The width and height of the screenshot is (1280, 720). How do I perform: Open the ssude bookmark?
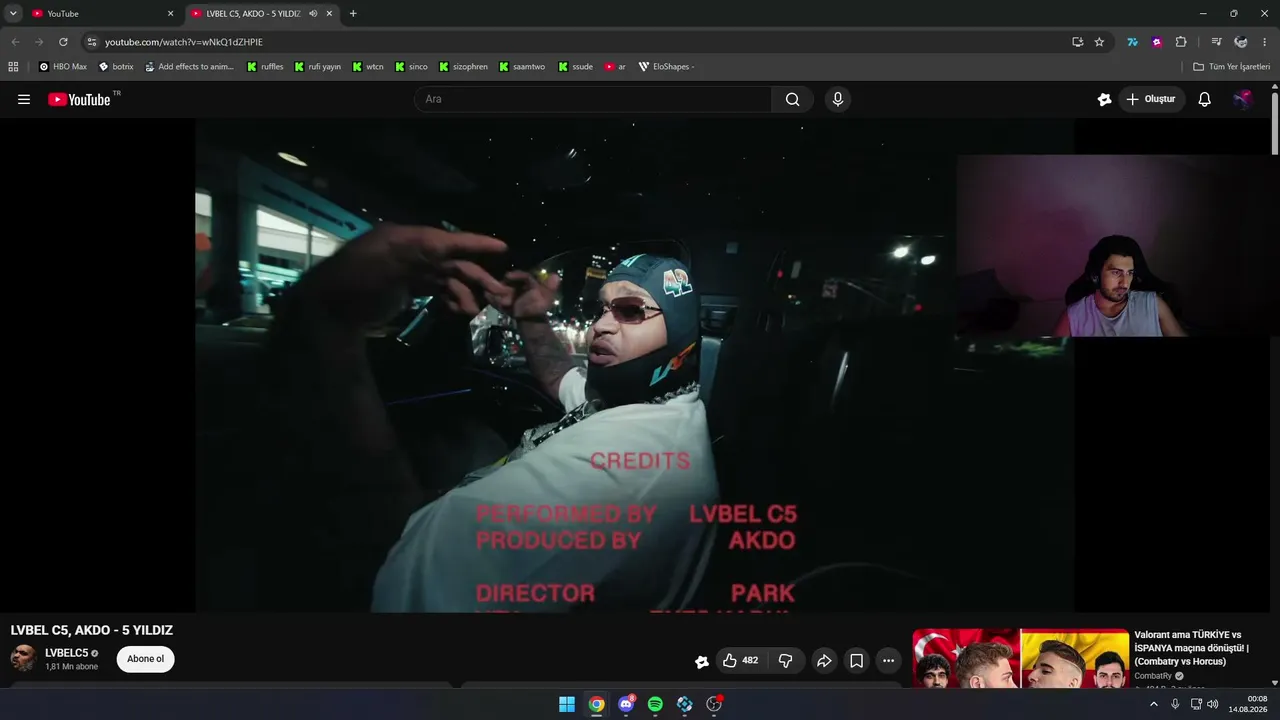point(576,67)
